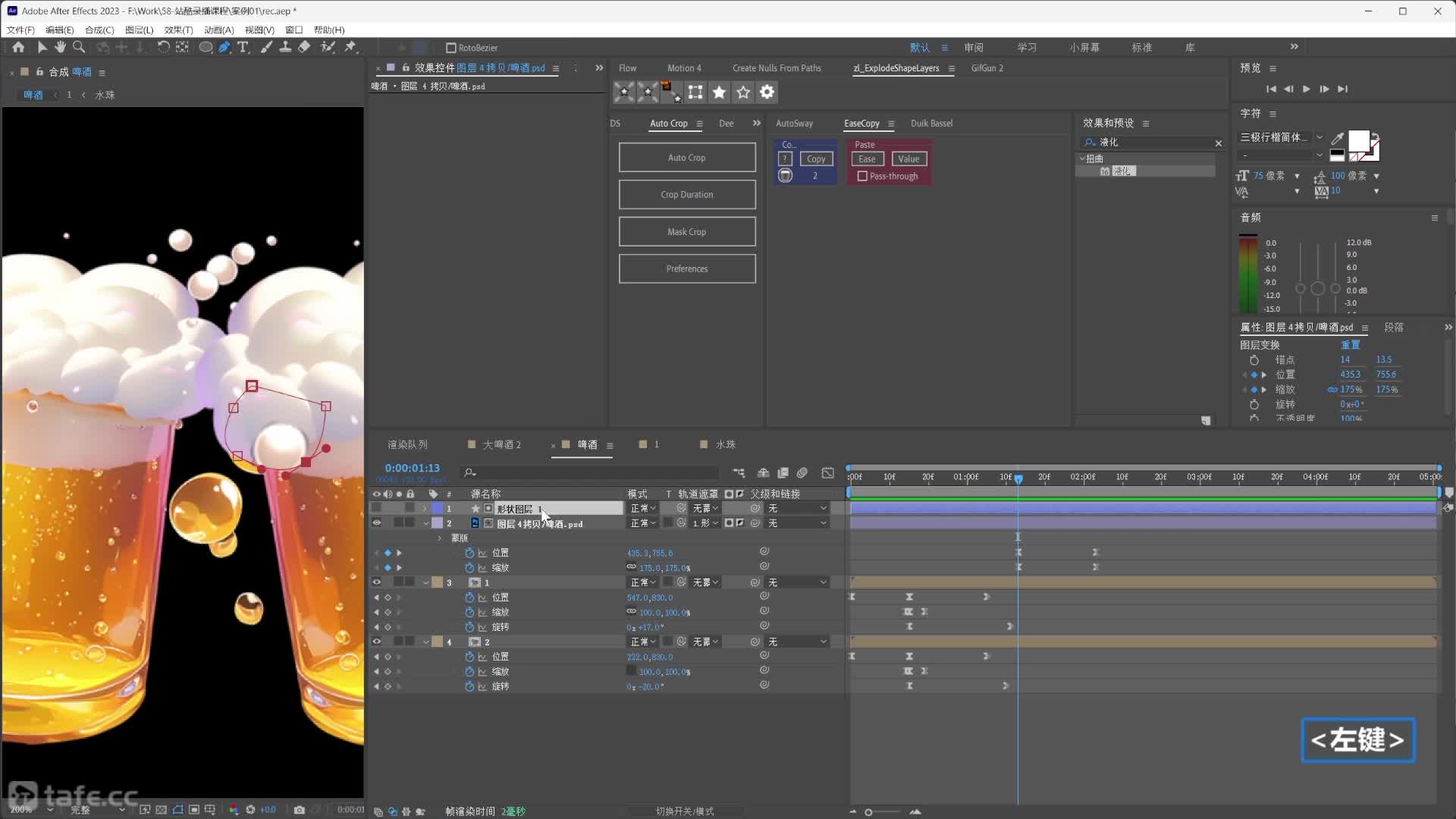
Task: Click the filled star icon in ExplodeShapeLayers panel
Action: [719, 92]
